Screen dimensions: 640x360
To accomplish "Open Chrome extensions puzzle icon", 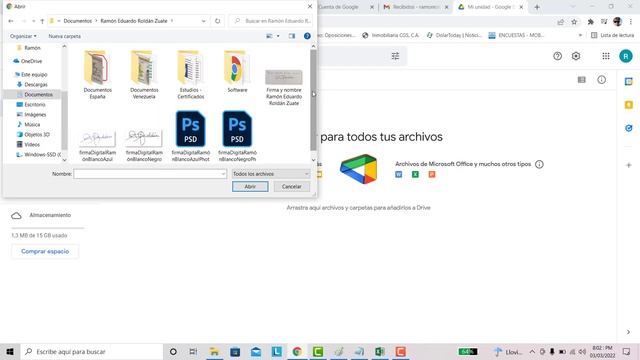I will pos(590,22).
